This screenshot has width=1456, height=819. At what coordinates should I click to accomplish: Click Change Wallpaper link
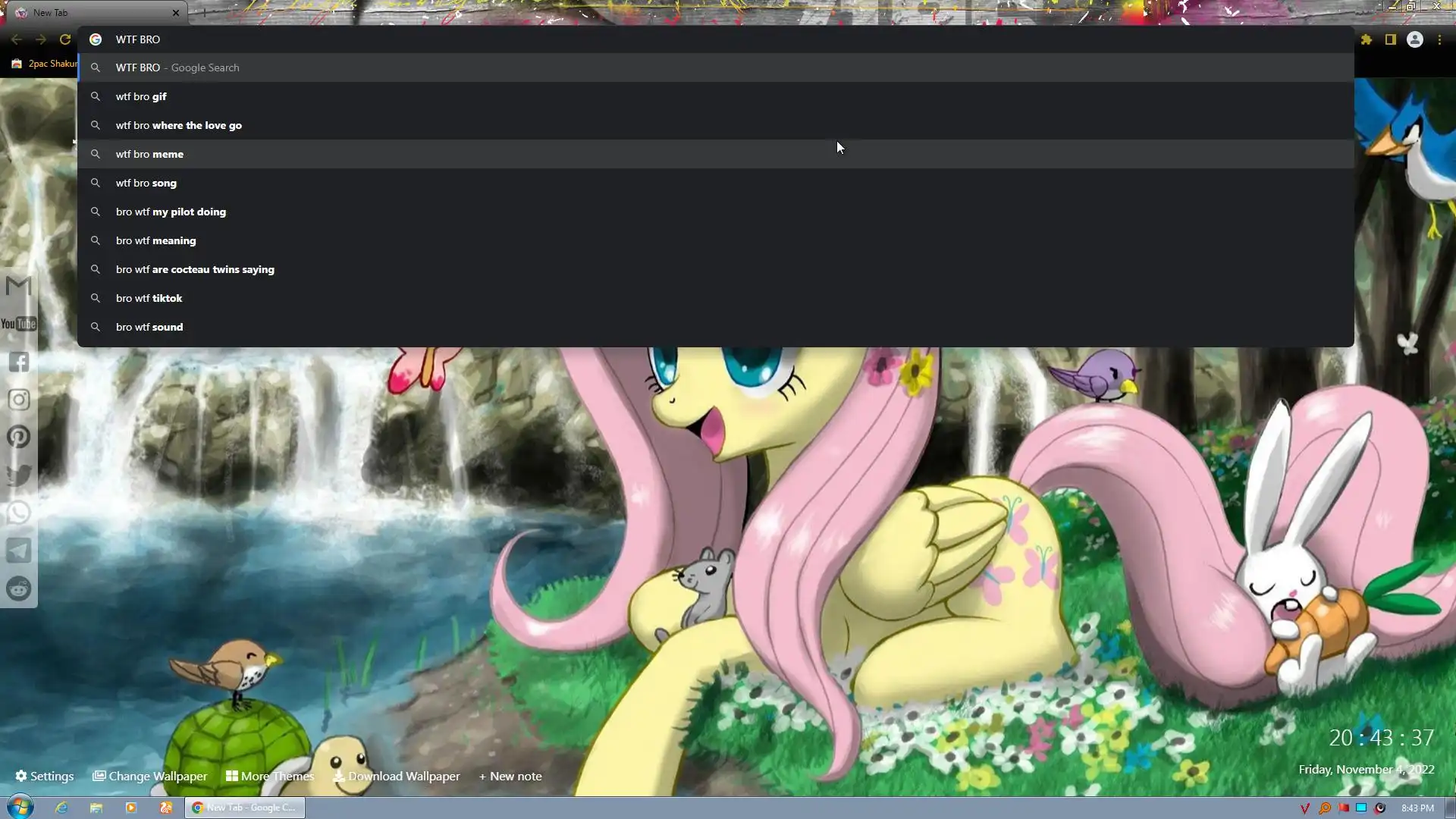pyautogui.click(x=150, y=776)
